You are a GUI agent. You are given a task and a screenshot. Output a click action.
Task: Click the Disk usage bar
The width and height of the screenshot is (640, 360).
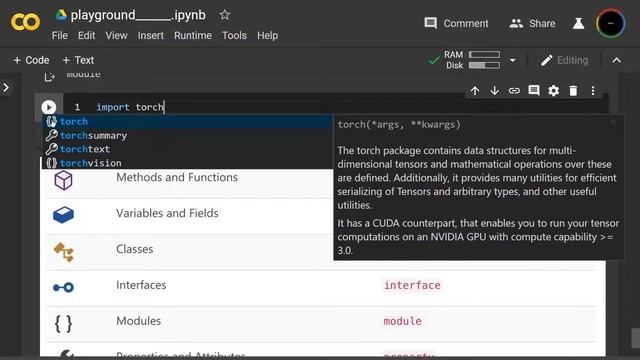click(484, 65)
